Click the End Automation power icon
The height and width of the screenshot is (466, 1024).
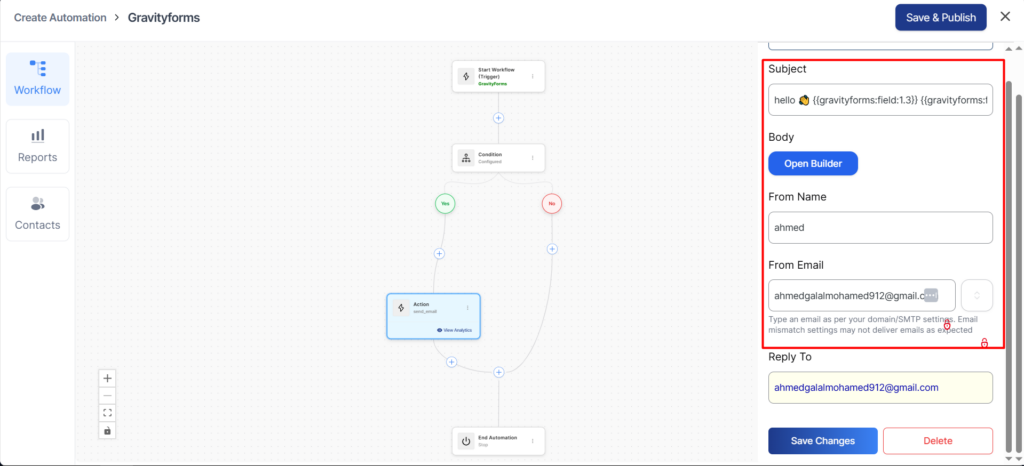coord(465,441)
